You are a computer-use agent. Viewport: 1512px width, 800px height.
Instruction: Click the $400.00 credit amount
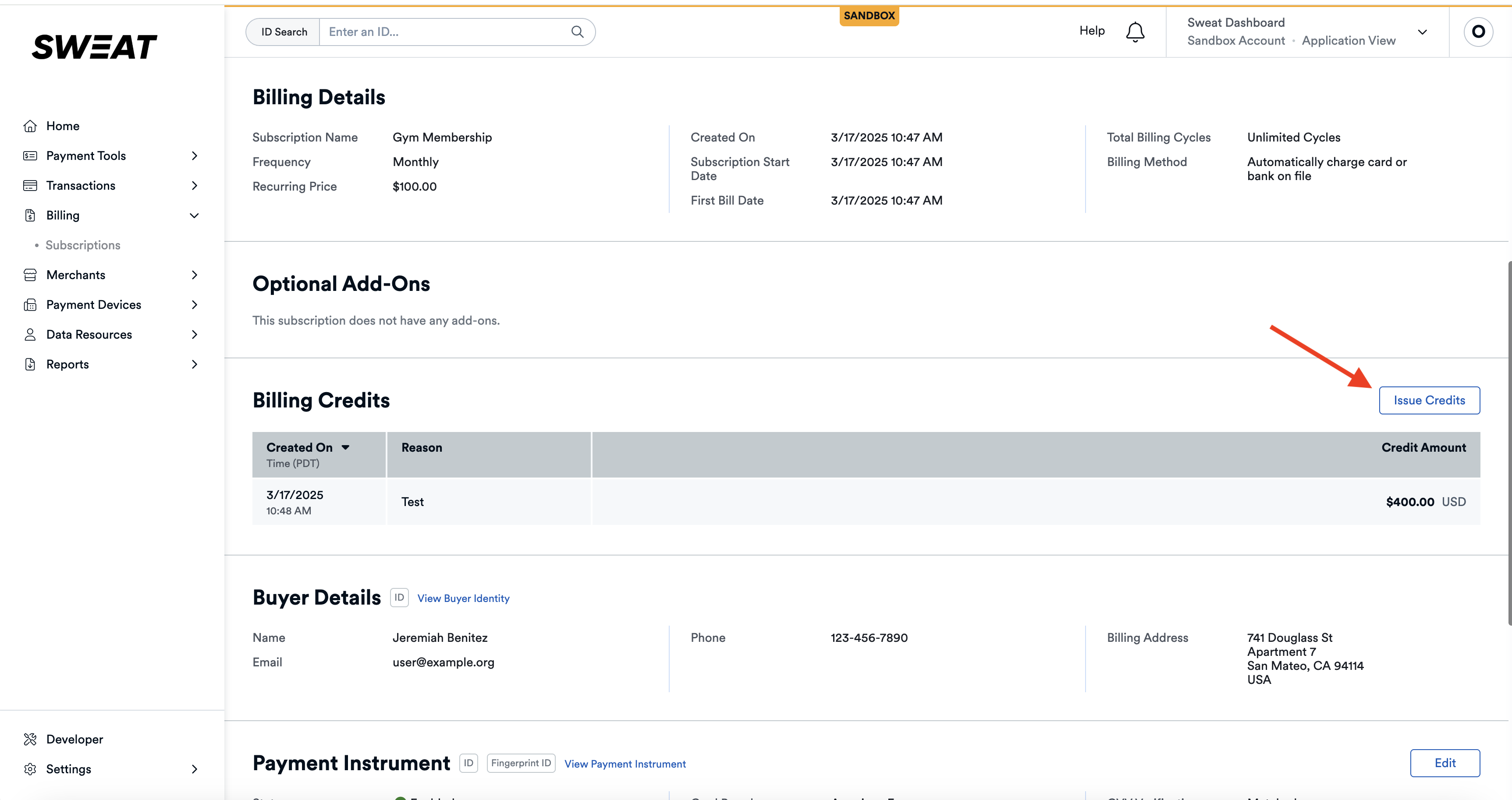pos(1410,502)
